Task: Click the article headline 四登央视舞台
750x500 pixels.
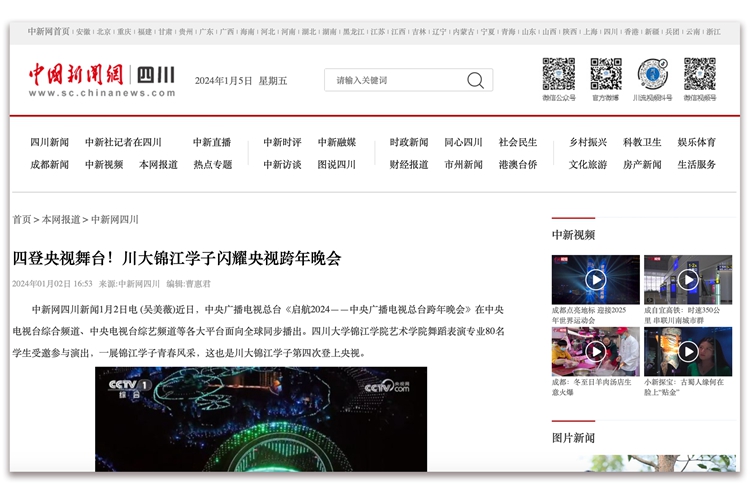Action: (x=176, y=258)
